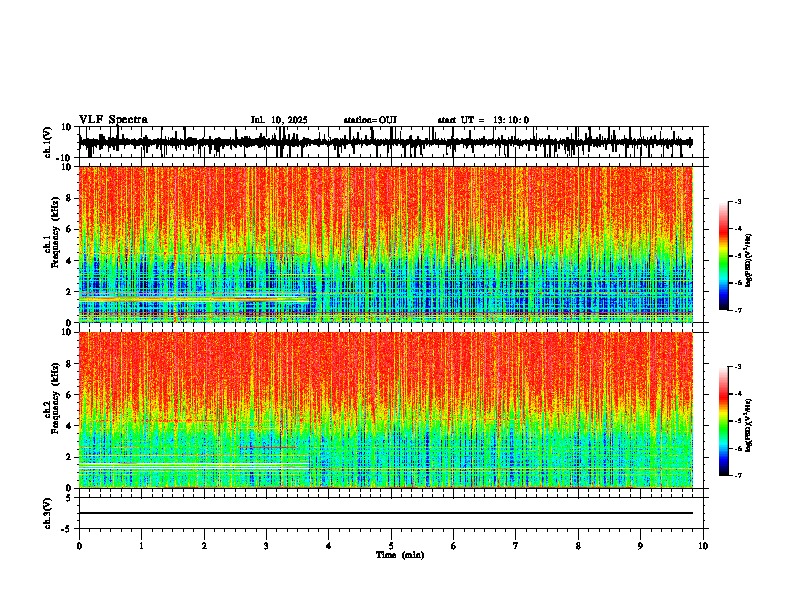Click the "start UT = 13:10:0" header text
This screenshot has height=612, width=792.
[483, 120]
